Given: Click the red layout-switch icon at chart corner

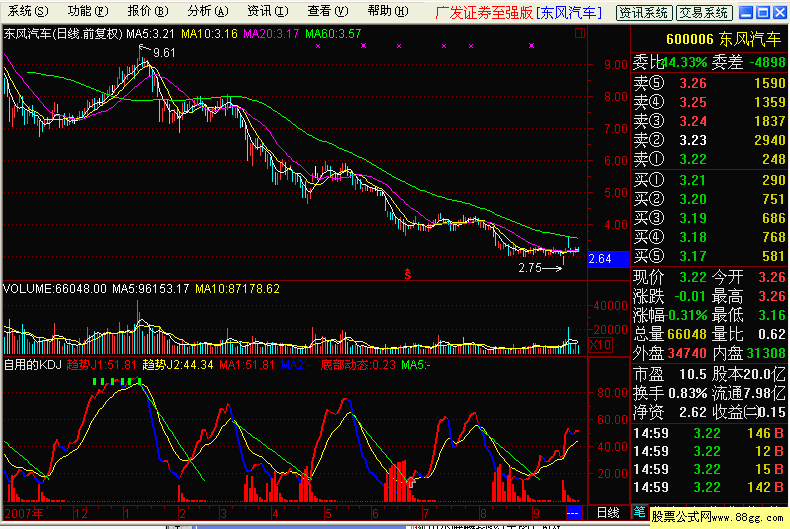Looking at the screenshot, I should click(x=579, y=33).
